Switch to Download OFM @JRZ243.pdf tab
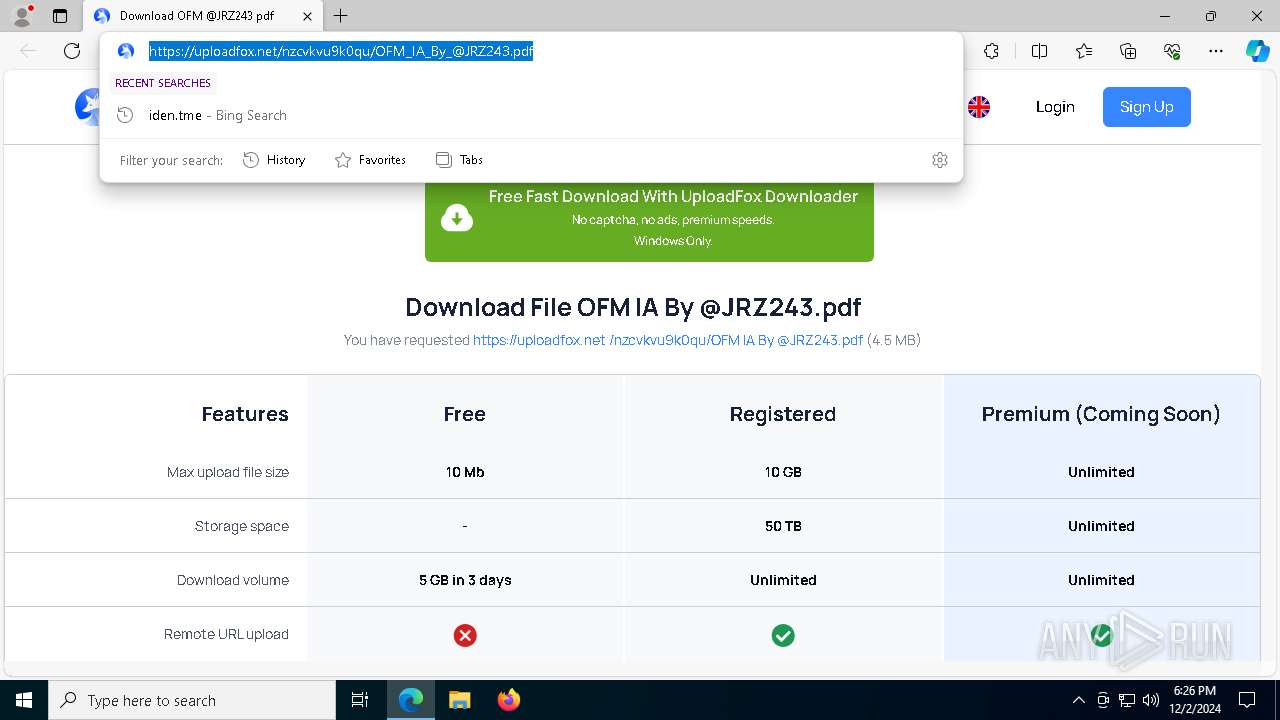Screen dimensions: 1280x720 tap(203, 16)
